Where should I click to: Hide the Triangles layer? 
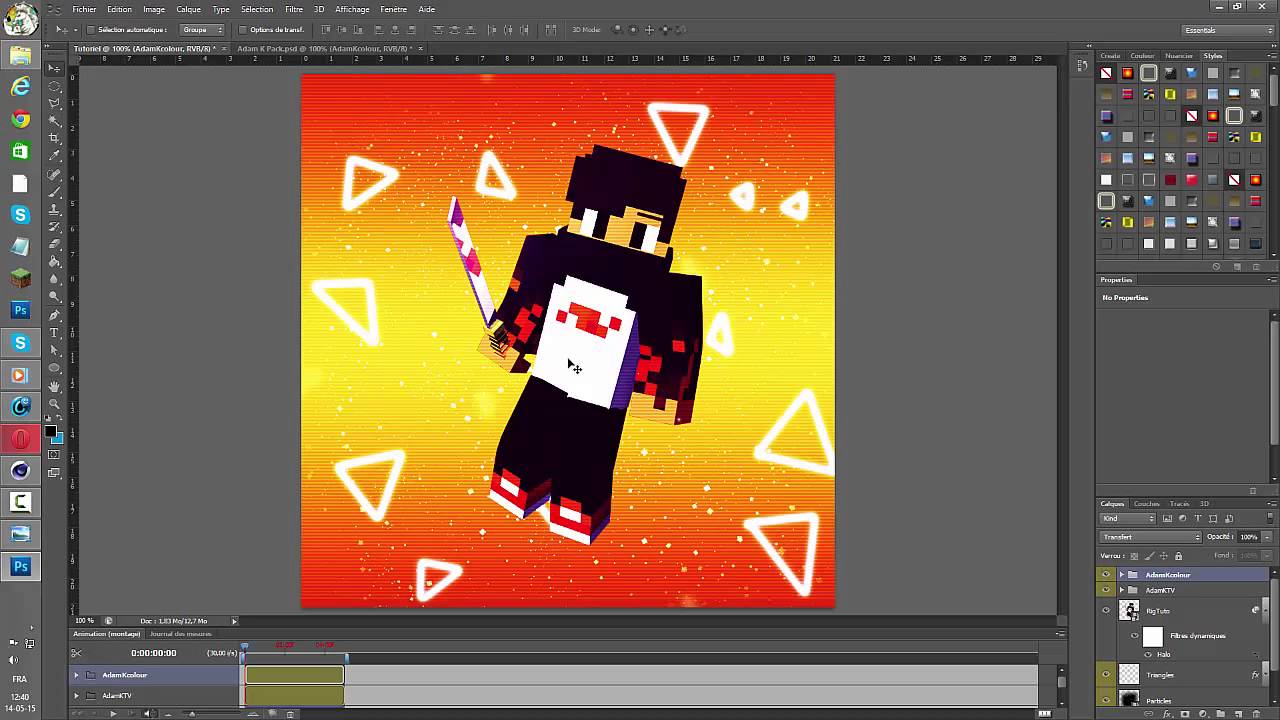pyautogui.click(x=1106, y=674)
